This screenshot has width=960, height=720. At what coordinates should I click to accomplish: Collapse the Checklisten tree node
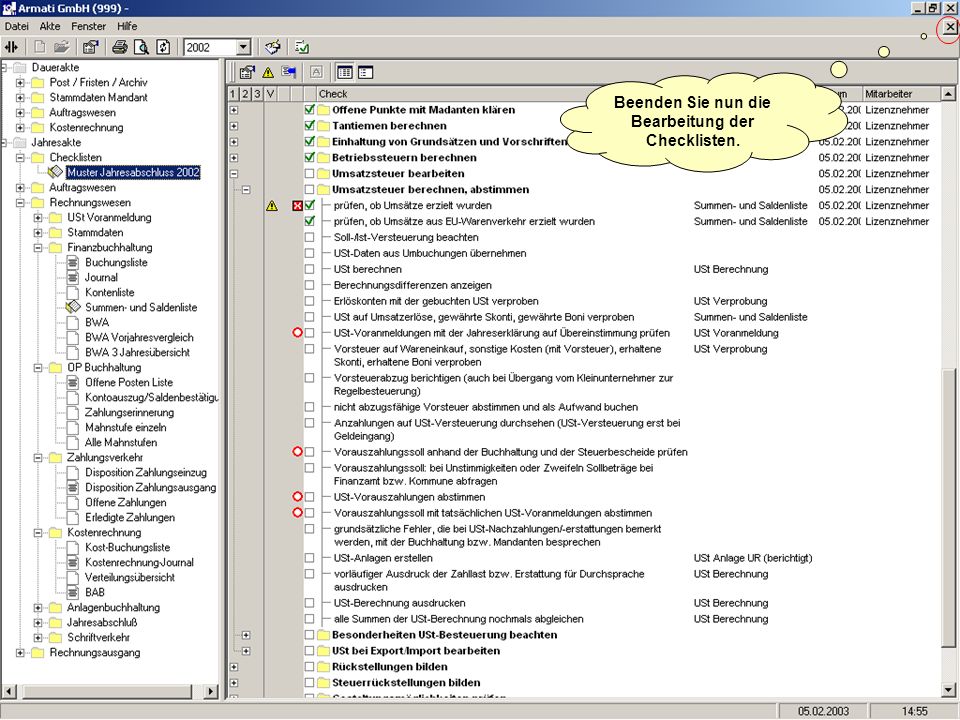point(20,157)
